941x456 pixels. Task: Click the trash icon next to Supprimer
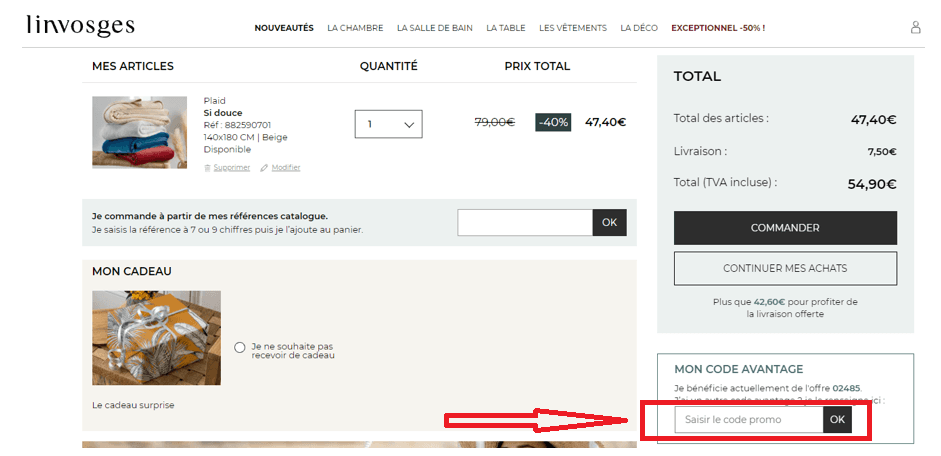click(208, 168)
